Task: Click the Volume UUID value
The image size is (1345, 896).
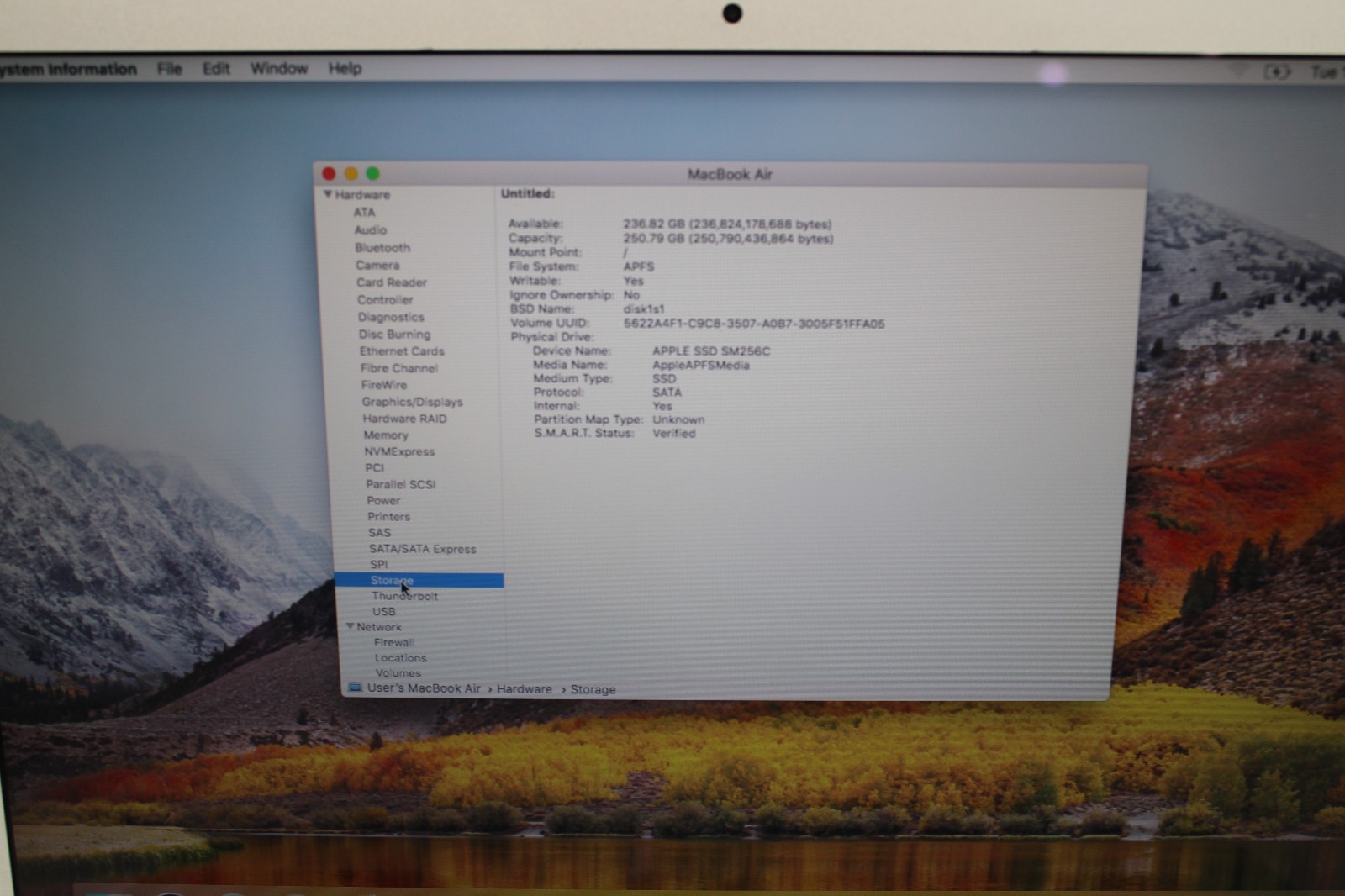Action: click(754, 324)
